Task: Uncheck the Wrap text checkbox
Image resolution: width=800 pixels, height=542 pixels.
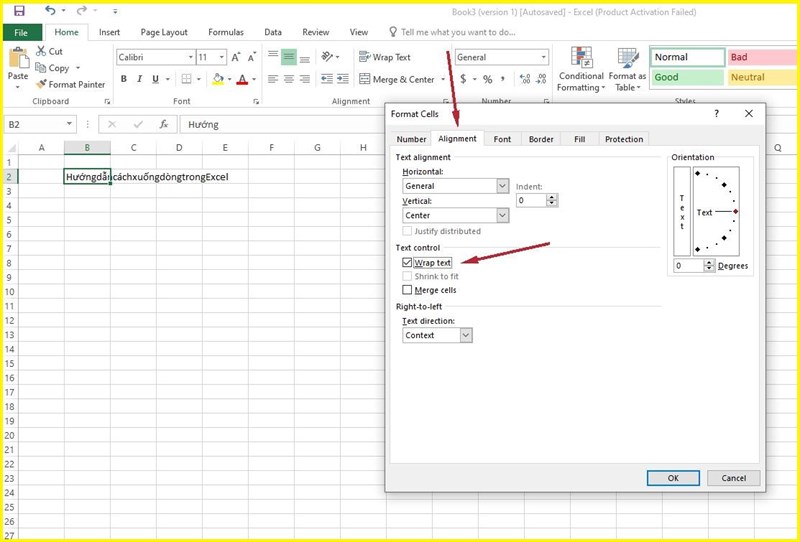Action: [x=407, y=262]
